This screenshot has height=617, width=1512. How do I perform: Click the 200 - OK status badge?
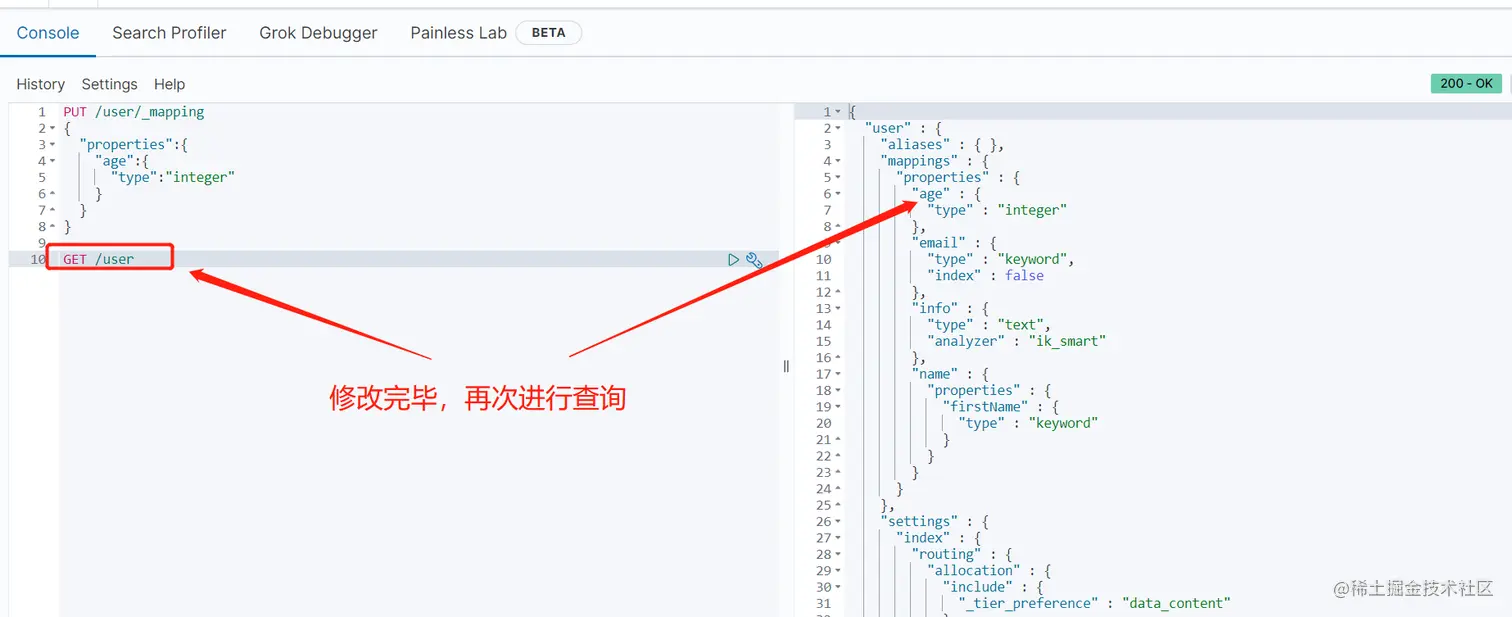(1466, 84)
